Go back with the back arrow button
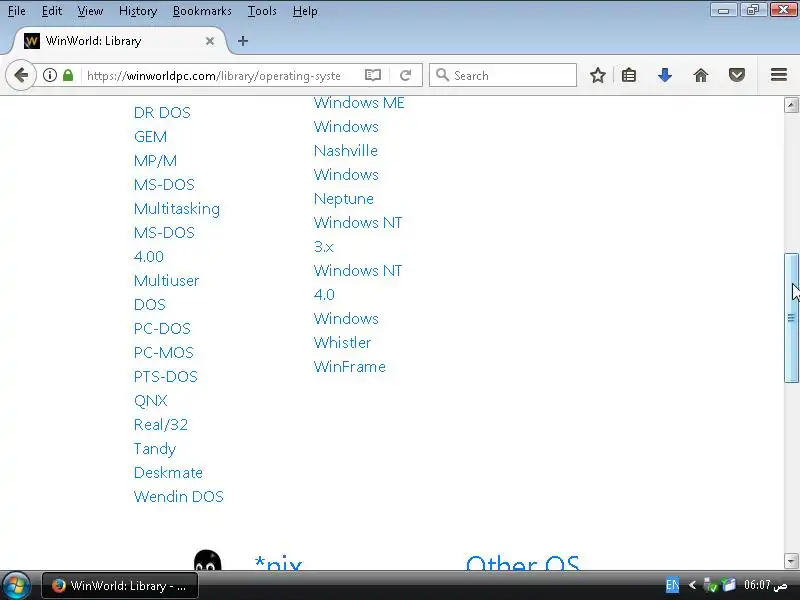 coord(21,76)
